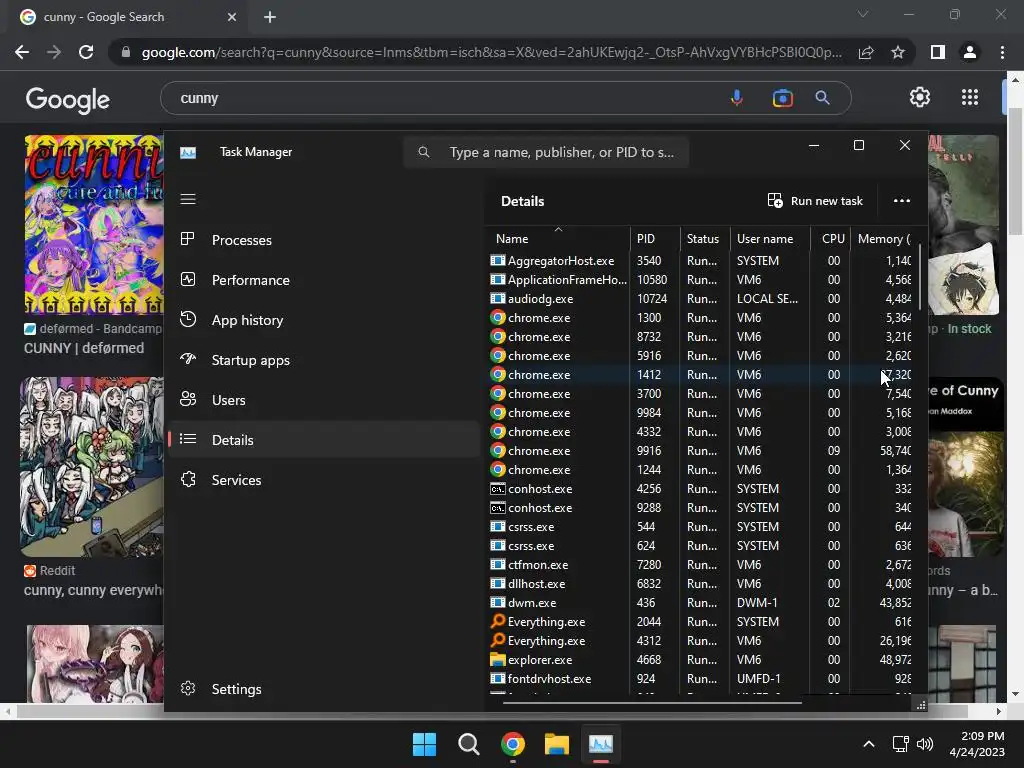
Task: Open the Task Manager hamburger navigation menu
Action: click(188, 199)
